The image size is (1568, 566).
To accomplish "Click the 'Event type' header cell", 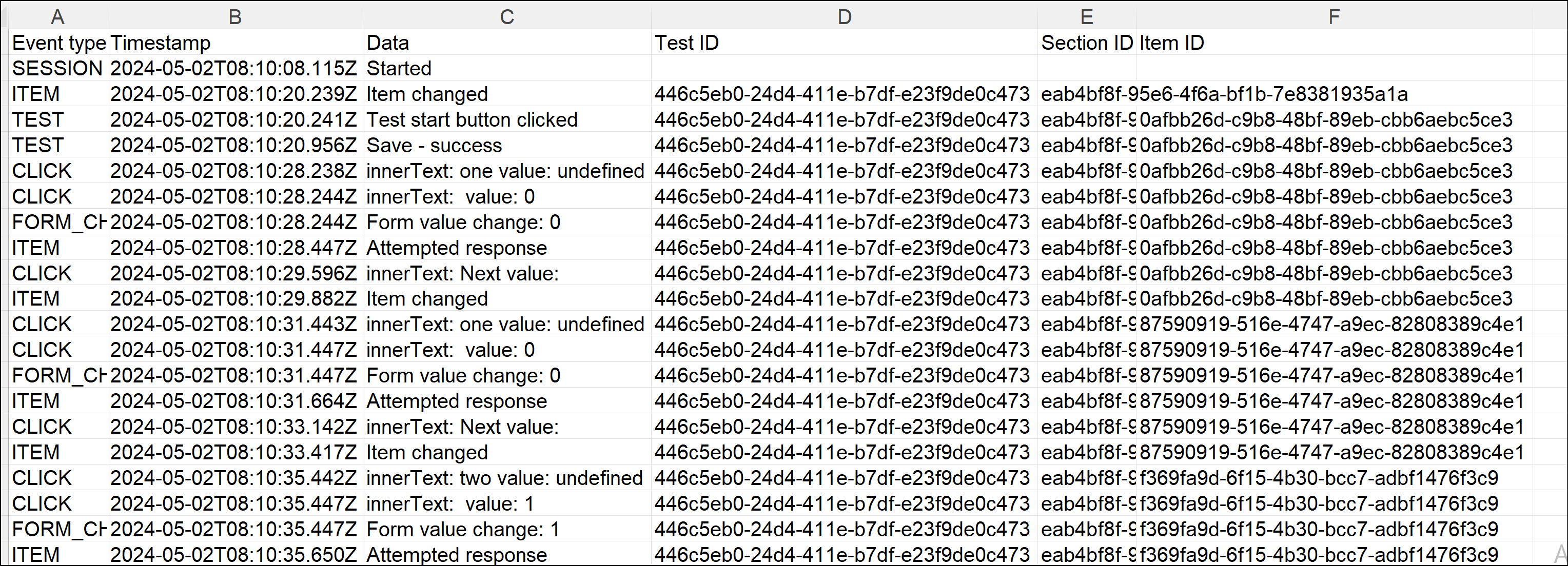I will pos(58,43).
